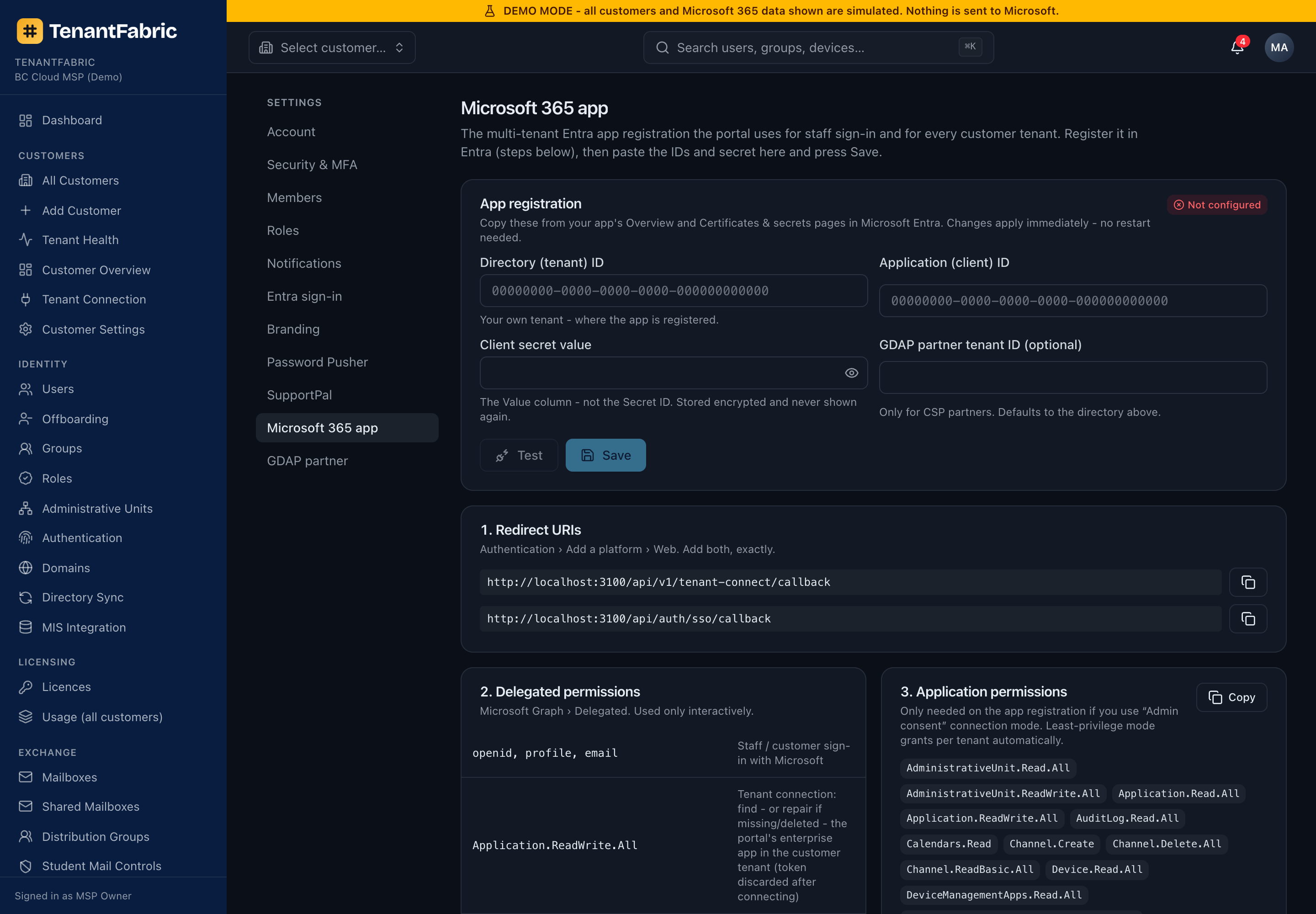The image size is (1316, 914).
Task: Click the Tenant Health pulse icon
Action: pos(26,239)
